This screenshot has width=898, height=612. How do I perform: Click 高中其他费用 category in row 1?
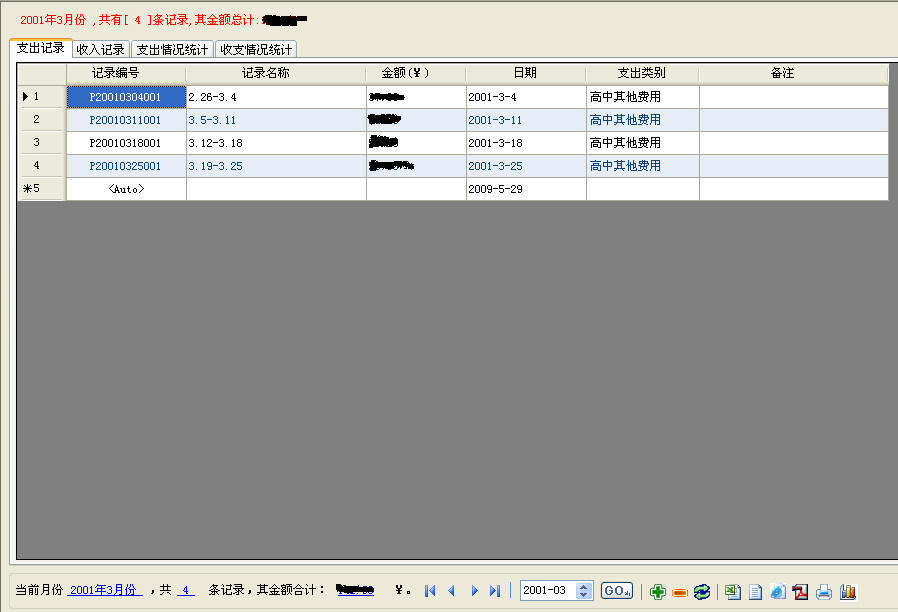click(x=643, y=97)
